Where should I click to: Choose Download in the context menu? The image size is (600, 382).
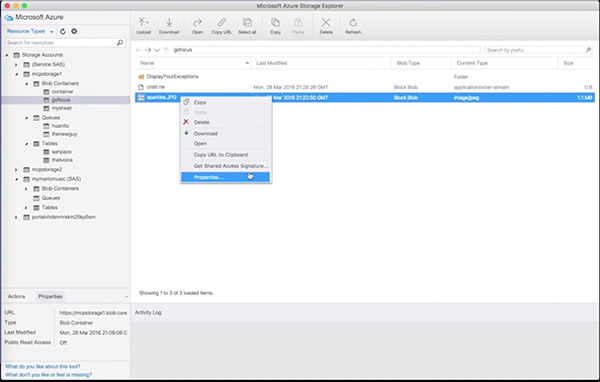click(226, 133)
